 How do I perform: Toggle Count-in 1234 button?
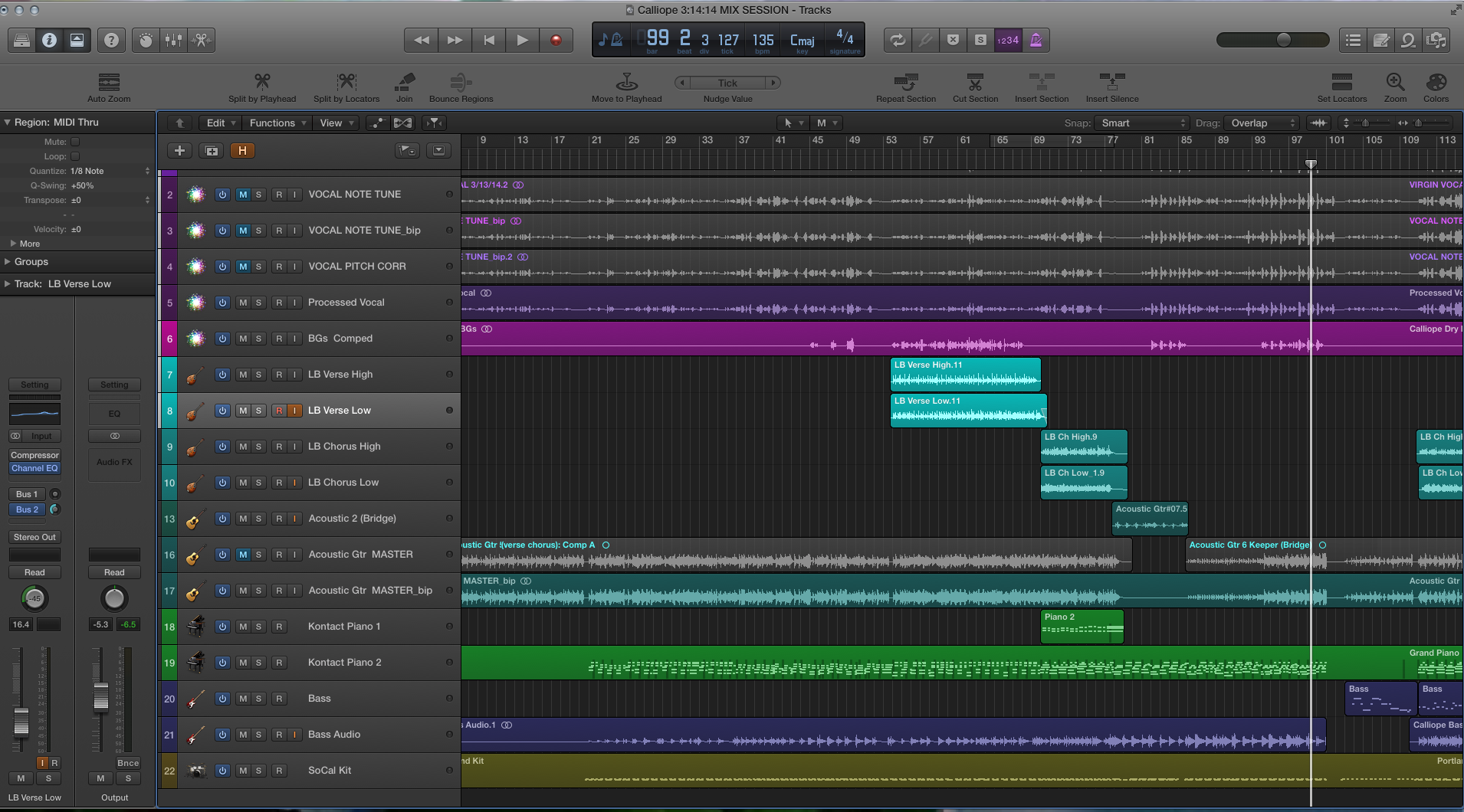pos(1008,40)
